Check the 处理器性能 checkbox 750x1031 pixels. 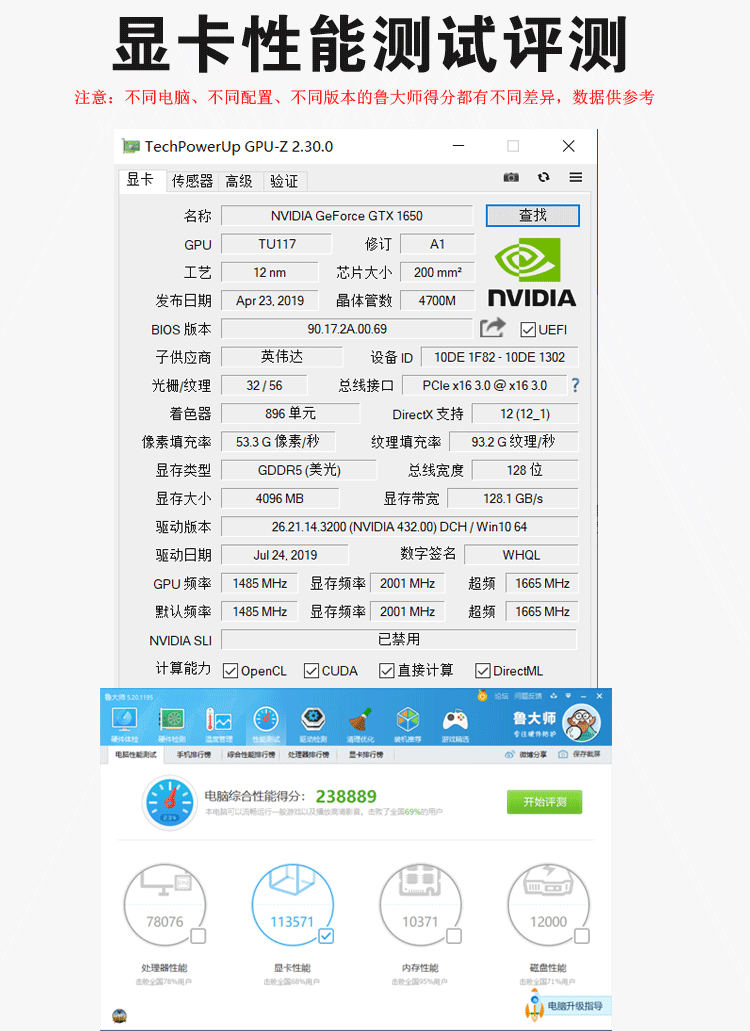click(x=198, y=936)
